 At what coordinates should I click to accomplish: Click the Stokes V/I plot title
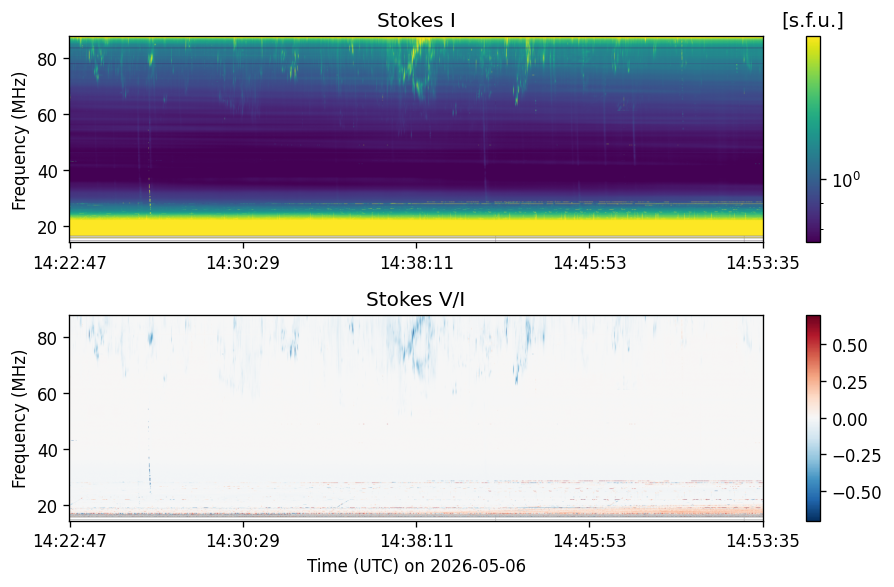(415, 299)
